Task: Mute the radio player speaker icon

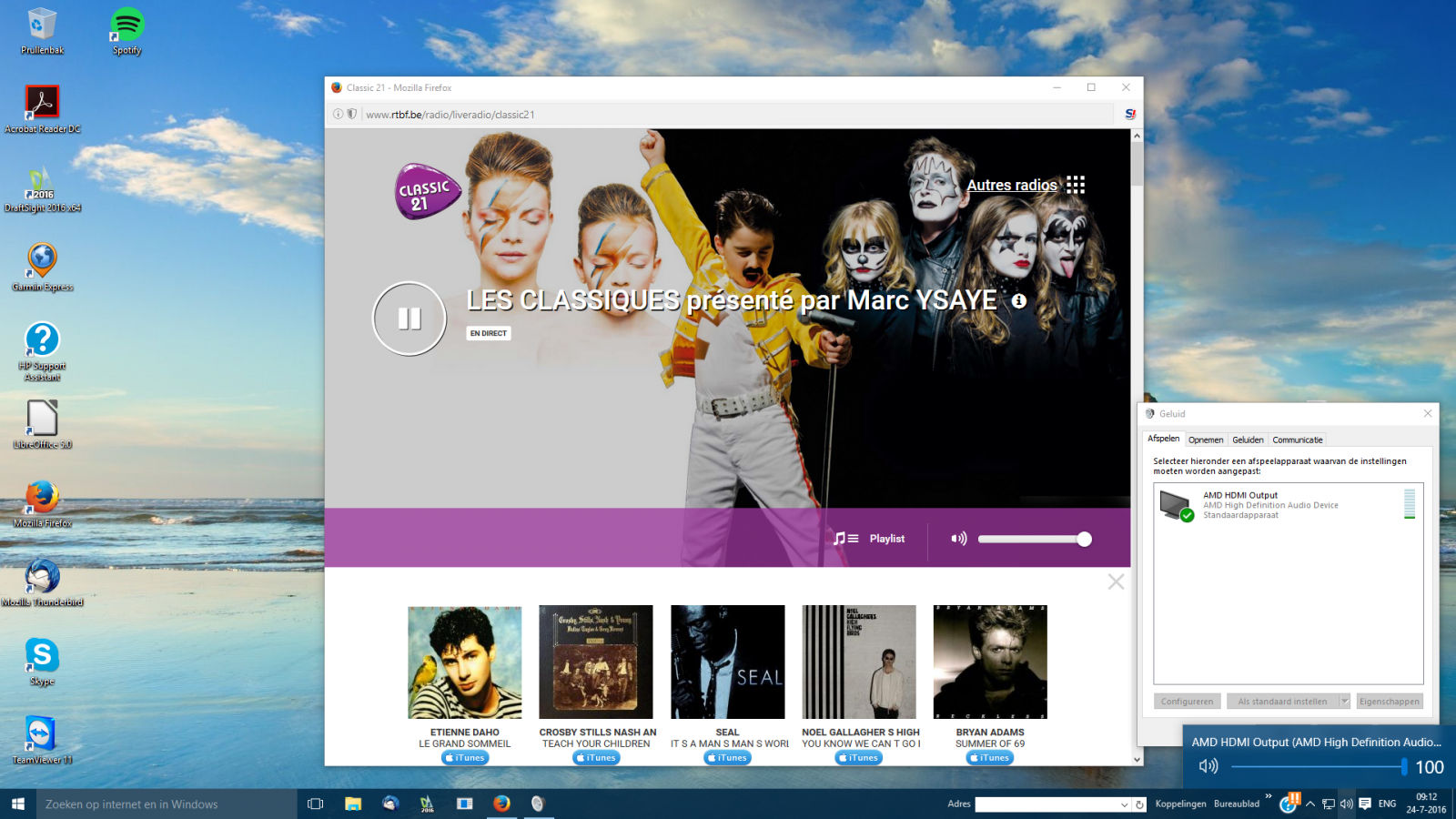Action: tap(959, 539)
